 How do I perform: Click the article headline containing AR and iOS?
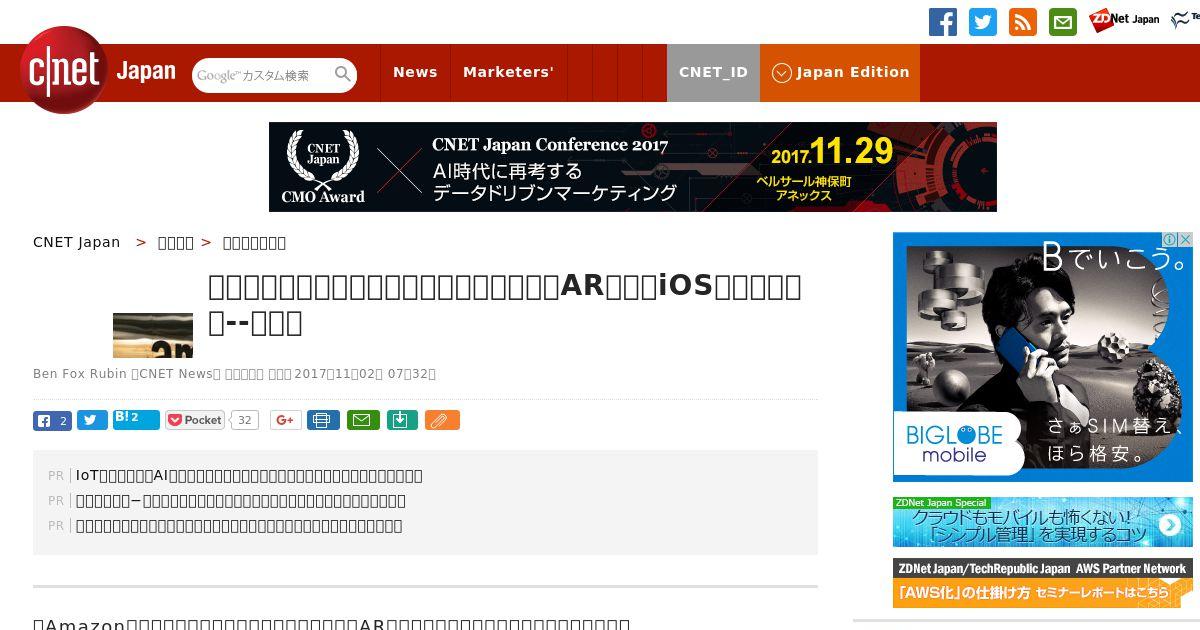tap(505, 304)
